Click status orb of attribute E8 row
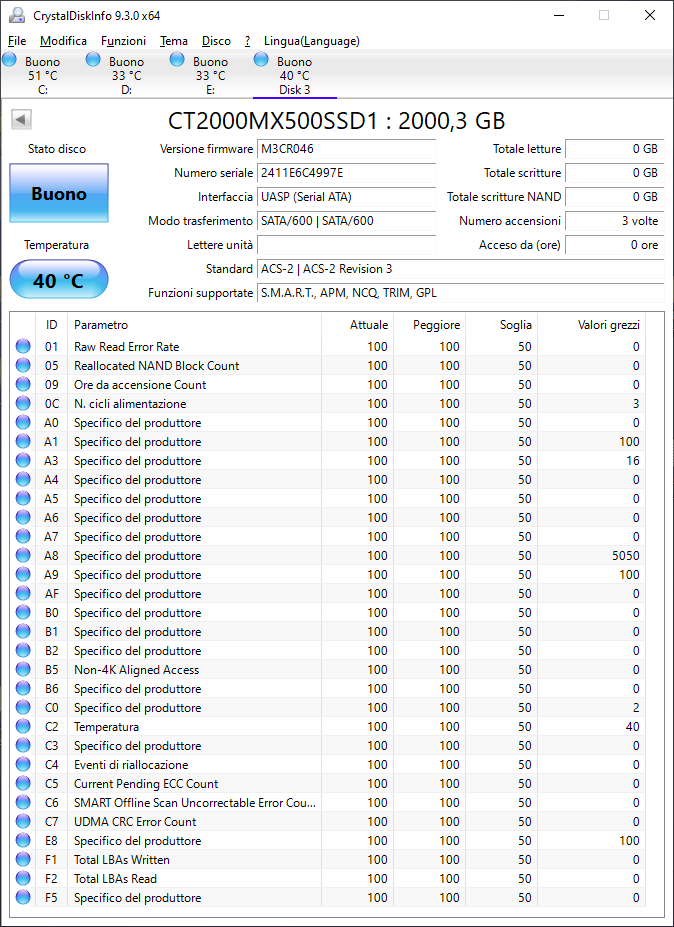 [23, 841]
